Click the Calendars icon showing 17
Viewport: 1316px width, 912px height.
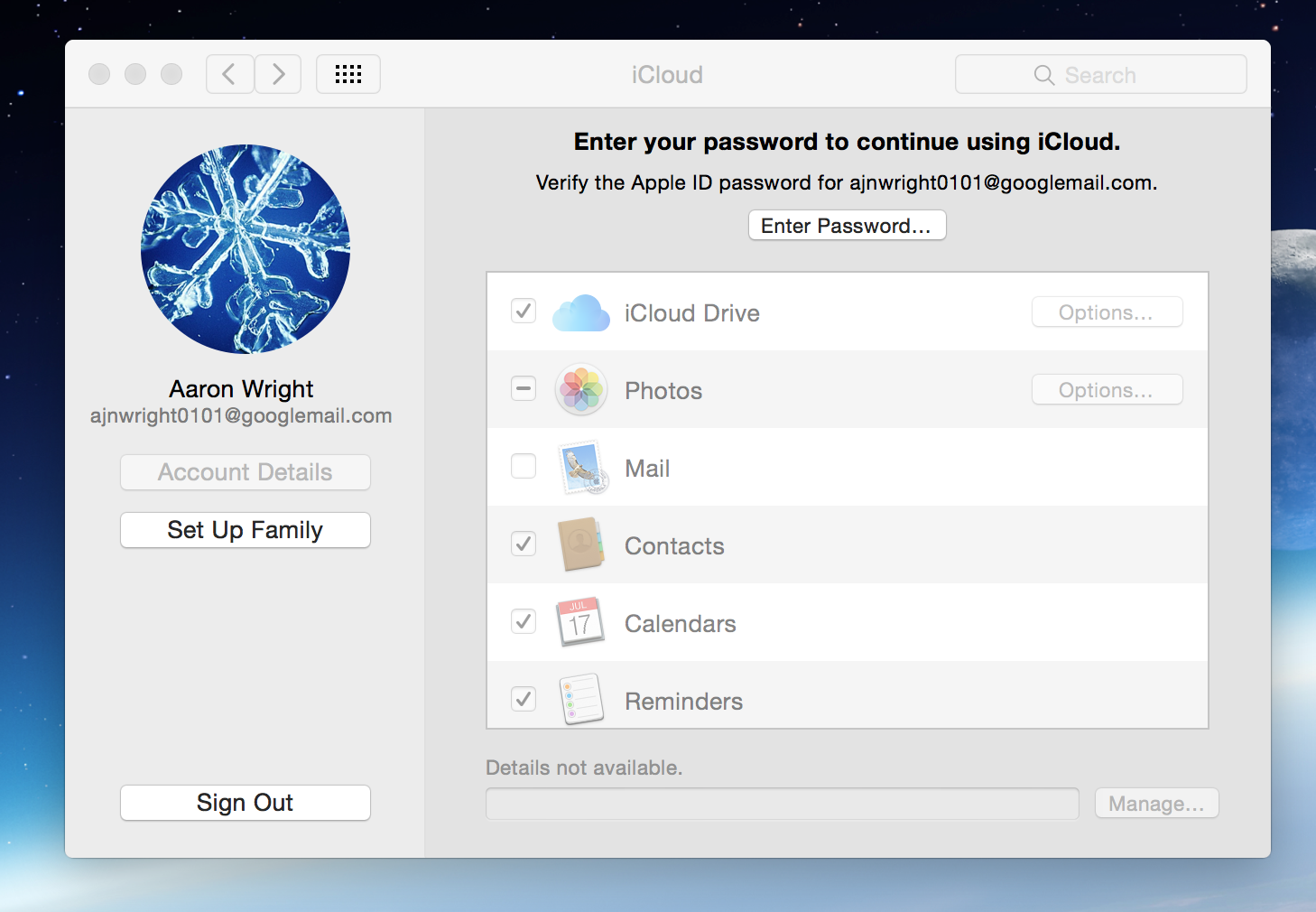click(x=580, y=622)
